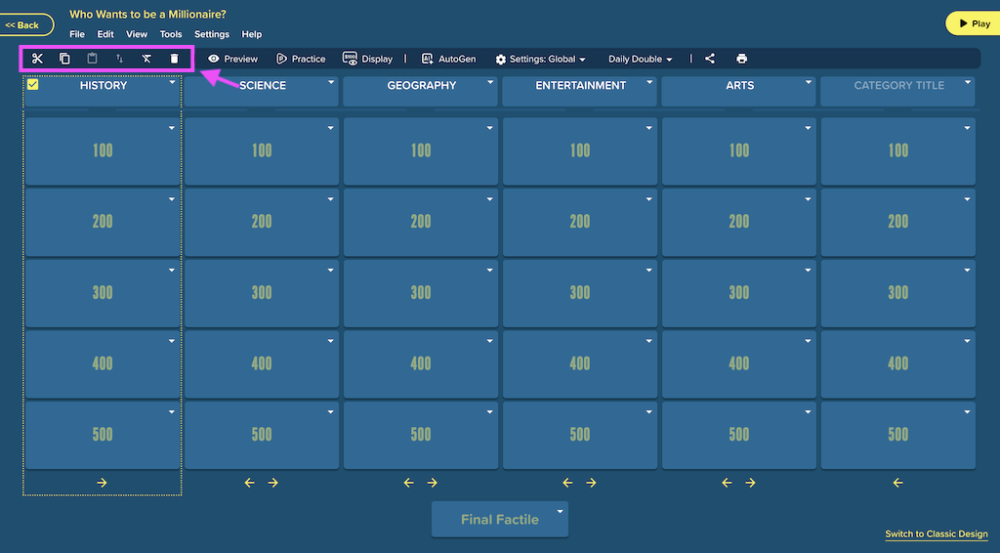
Task: Open the File menu
Action: point(77,34)
